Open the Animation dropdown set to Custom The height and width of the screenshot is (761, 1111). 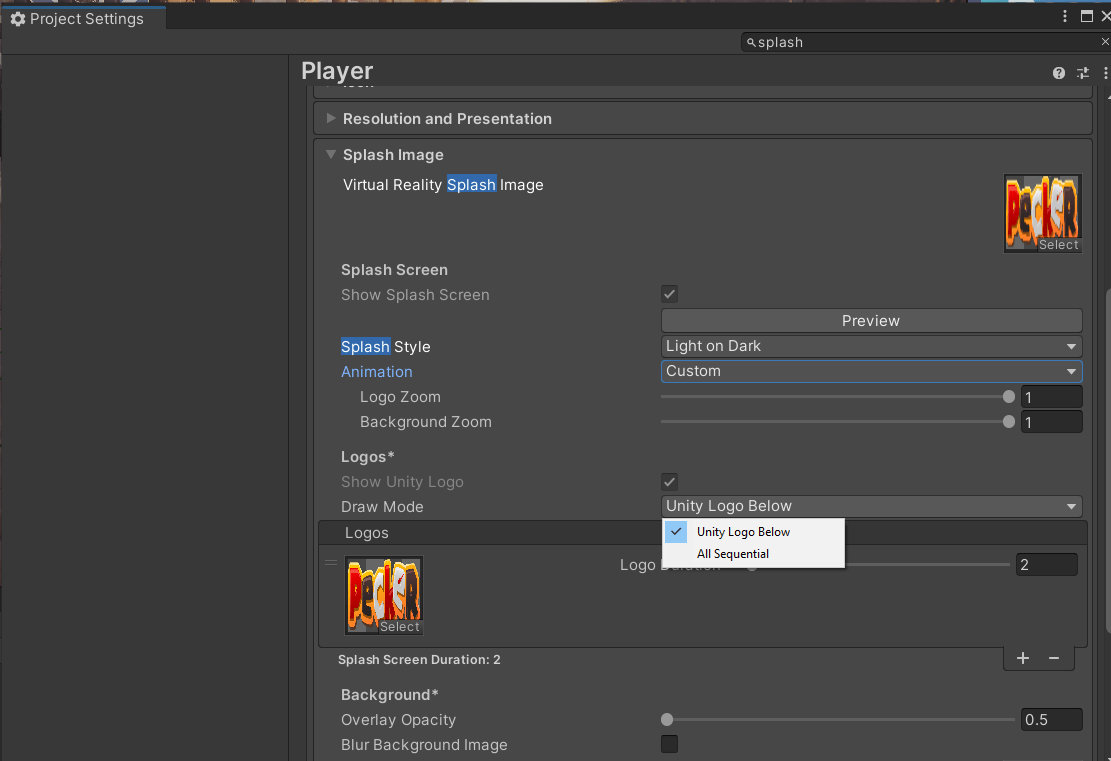870,371
